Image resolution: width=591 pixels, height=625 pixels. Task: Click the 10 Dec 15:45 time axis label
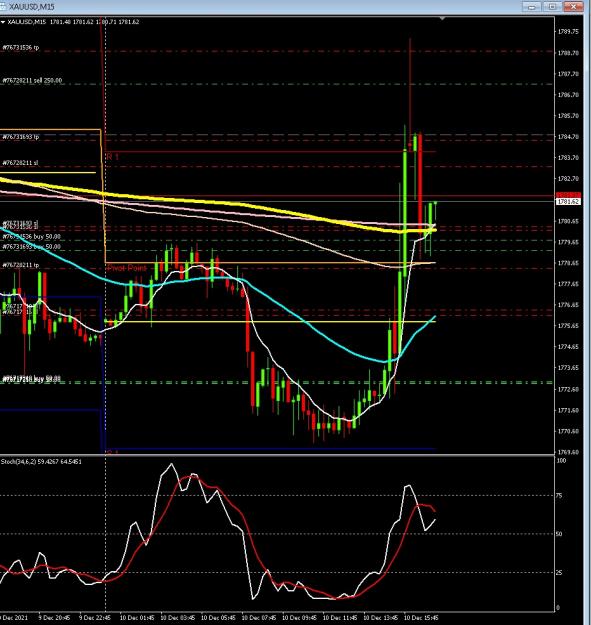(x=422, y=618)
